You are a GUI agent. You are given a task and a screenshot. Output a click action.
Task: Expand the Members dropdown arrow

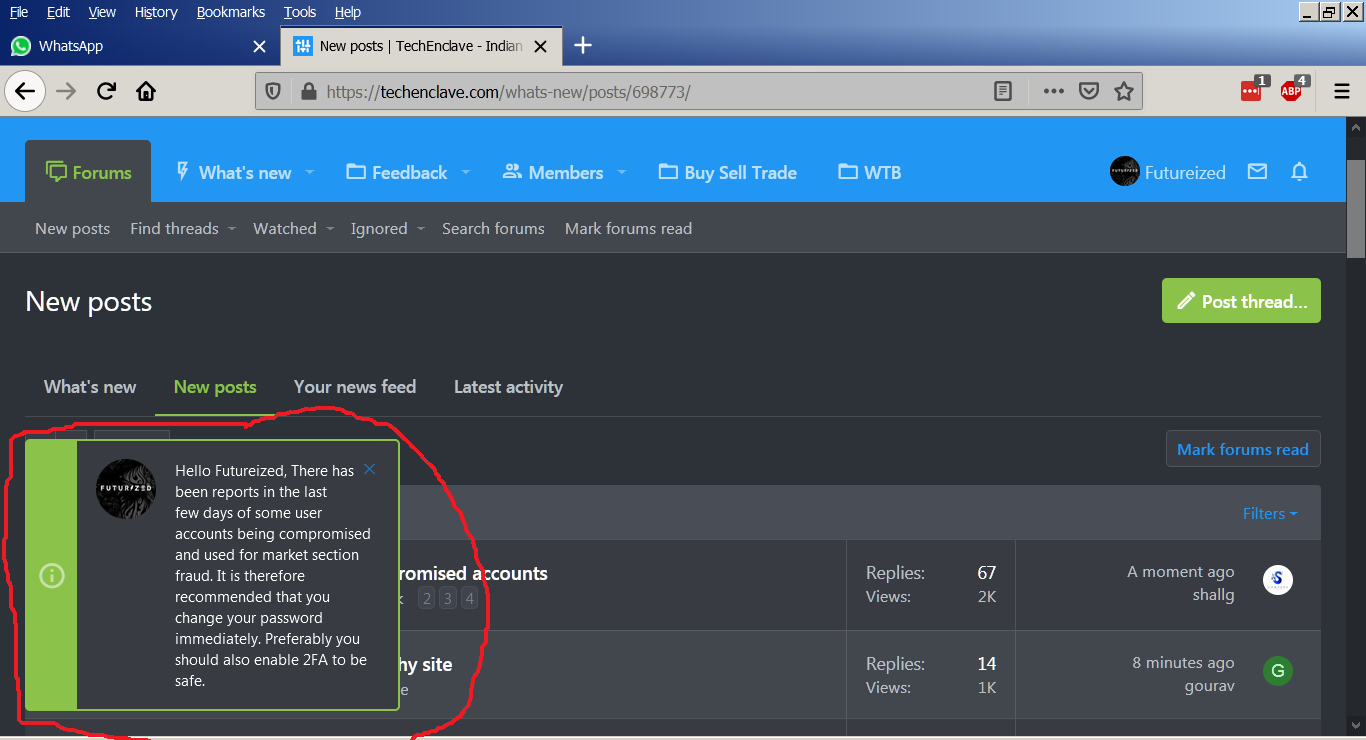tap(622, 172)
